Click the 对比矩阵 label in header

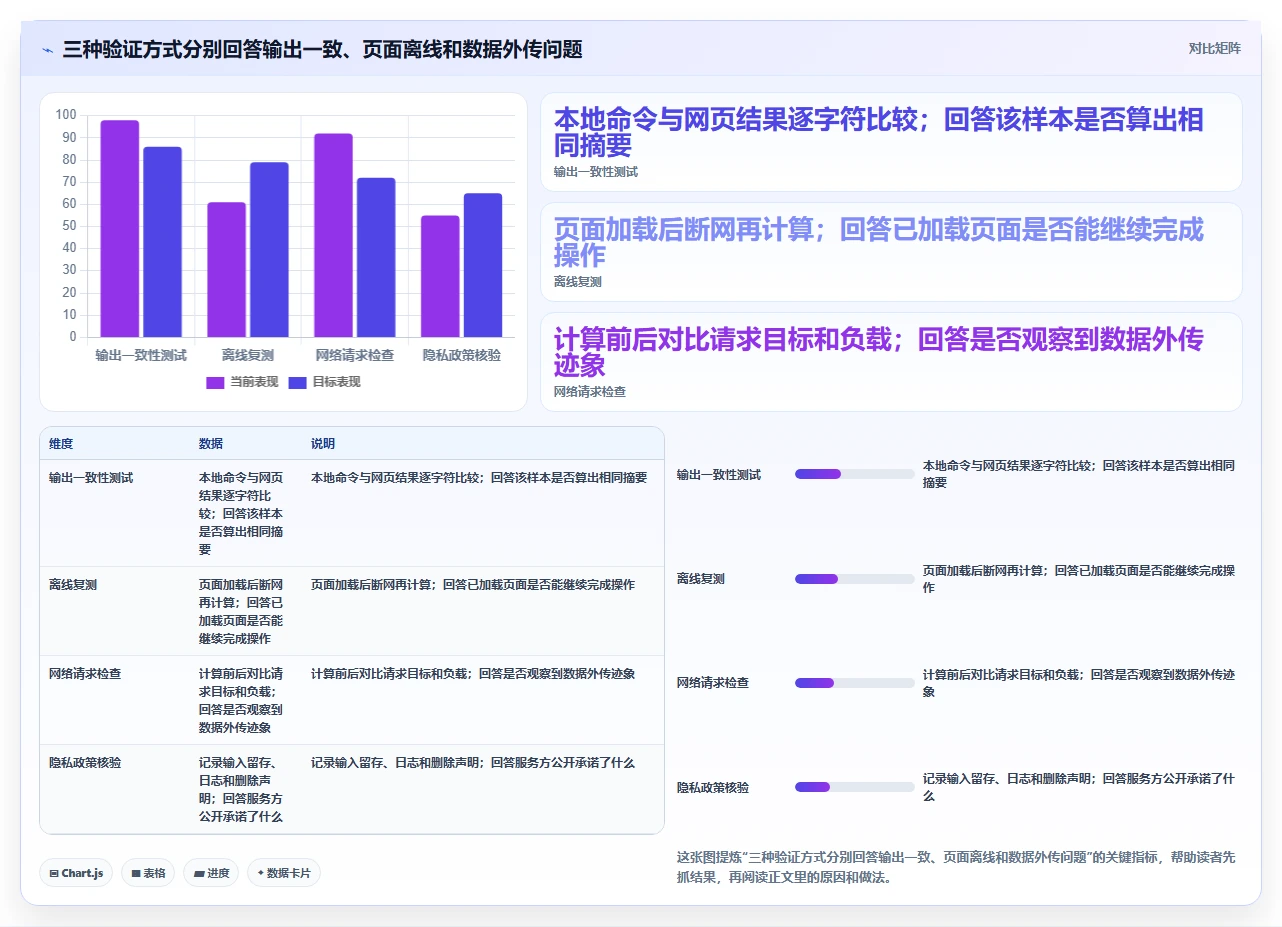coord(1214,48)
